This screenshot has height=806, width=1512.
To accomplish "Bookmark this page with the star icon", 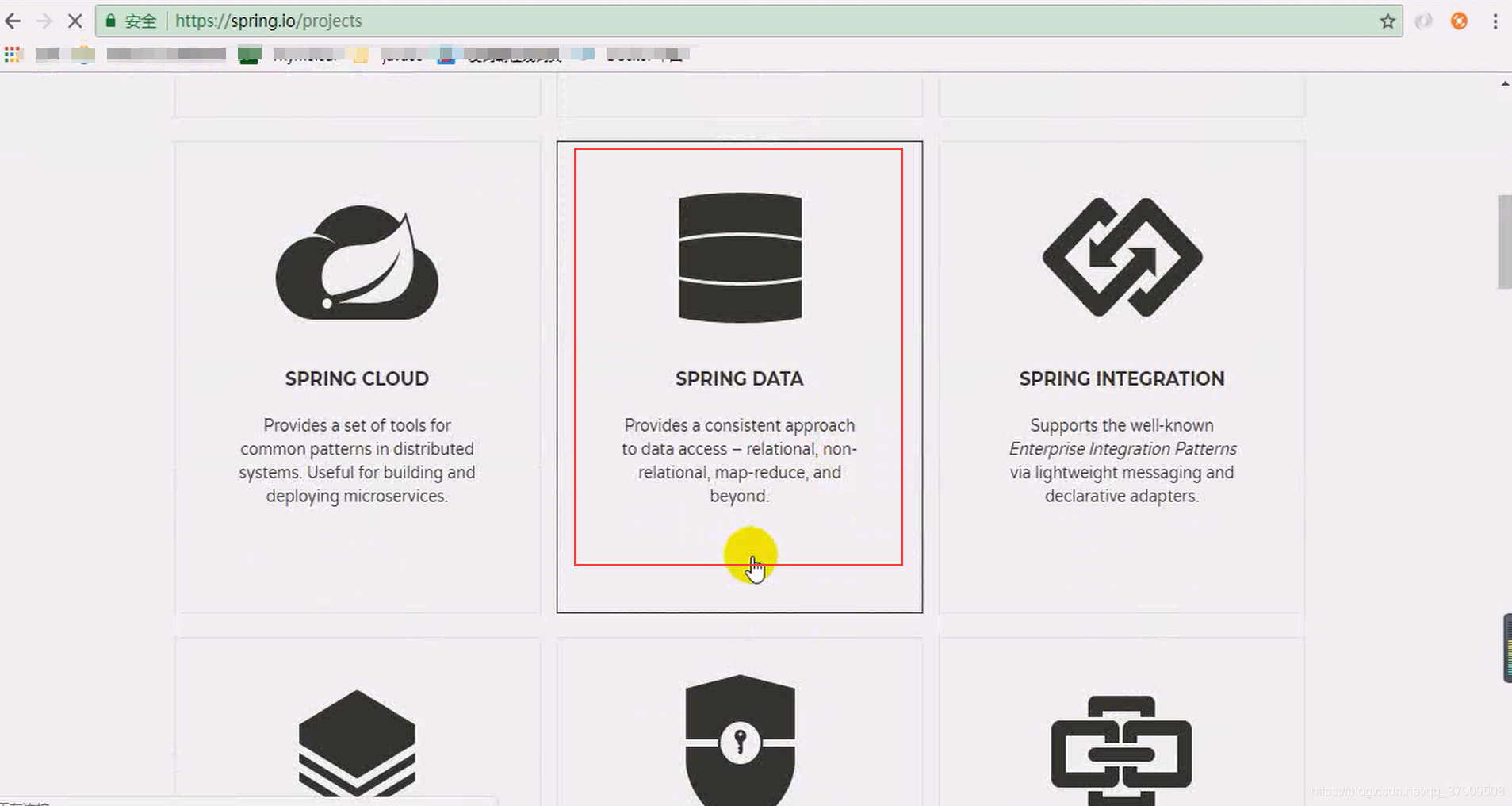I will [1388, 21].
